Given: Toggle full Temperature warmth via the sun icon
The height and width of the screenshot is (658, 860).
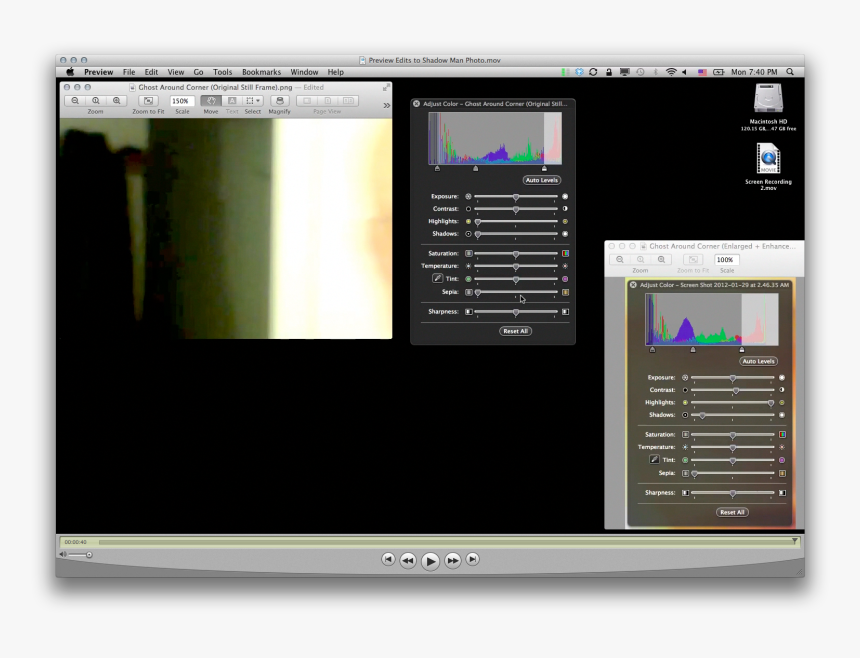Looking at the screenshot, I should point(565,266).
